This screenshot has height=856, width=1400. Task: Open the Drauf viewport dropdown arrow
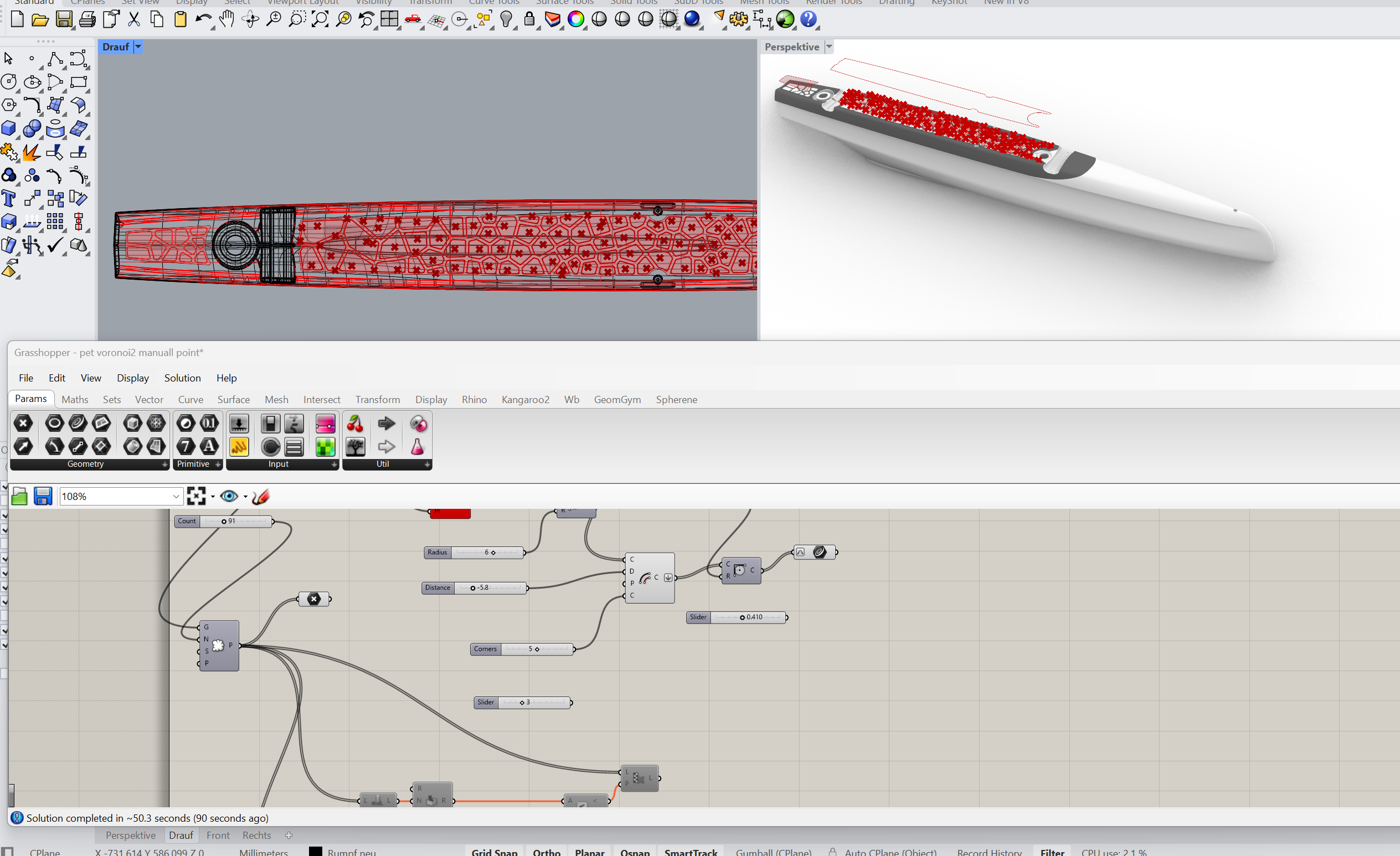pos(137,47)
